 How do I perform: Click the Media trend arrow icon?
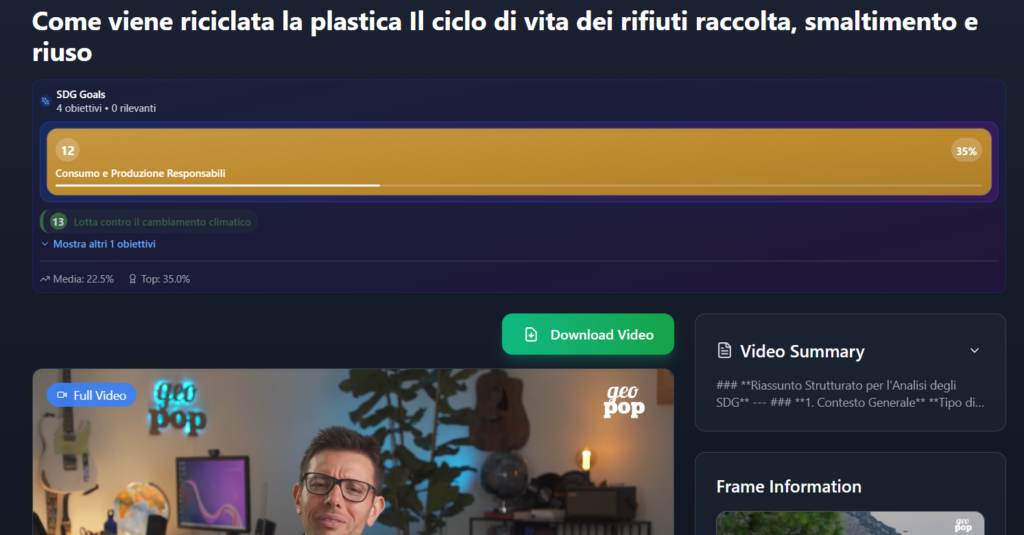[44, 279]
